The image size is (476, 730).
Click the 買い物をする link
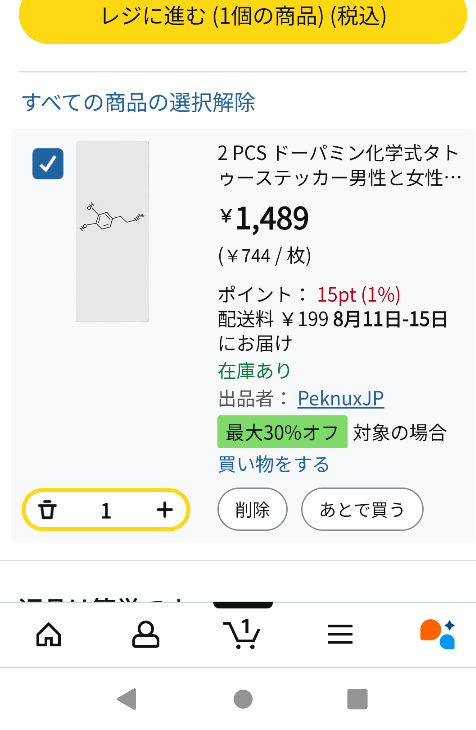pyautogui.click(x=273, y=464)
